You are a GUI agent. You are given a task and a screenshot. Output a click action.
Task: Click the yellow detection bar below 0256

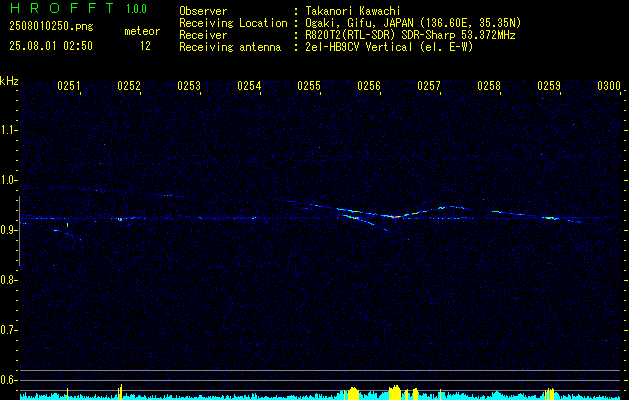coord(395,392)
